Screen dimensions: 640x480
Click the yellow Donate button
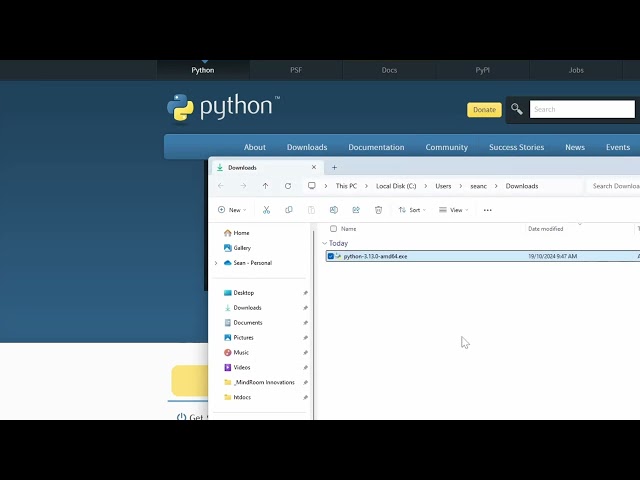484,109
